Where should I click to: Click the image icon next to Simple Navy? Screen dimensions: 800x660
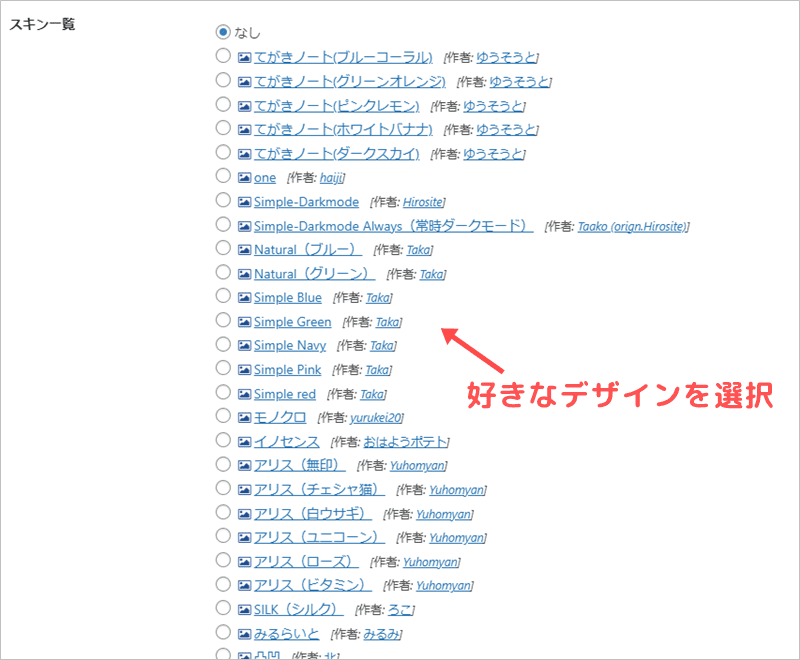click(x=245, y=345)
